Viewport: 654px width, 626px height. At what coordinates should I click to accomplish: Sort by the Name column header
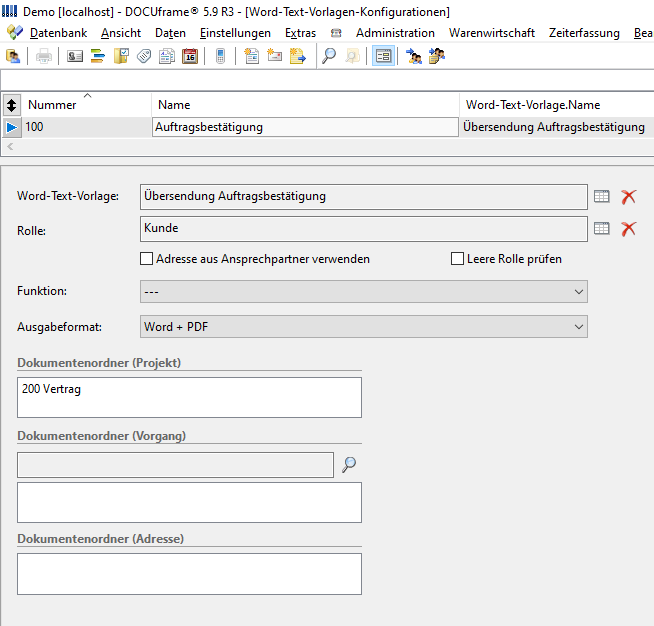pos(305,105)
